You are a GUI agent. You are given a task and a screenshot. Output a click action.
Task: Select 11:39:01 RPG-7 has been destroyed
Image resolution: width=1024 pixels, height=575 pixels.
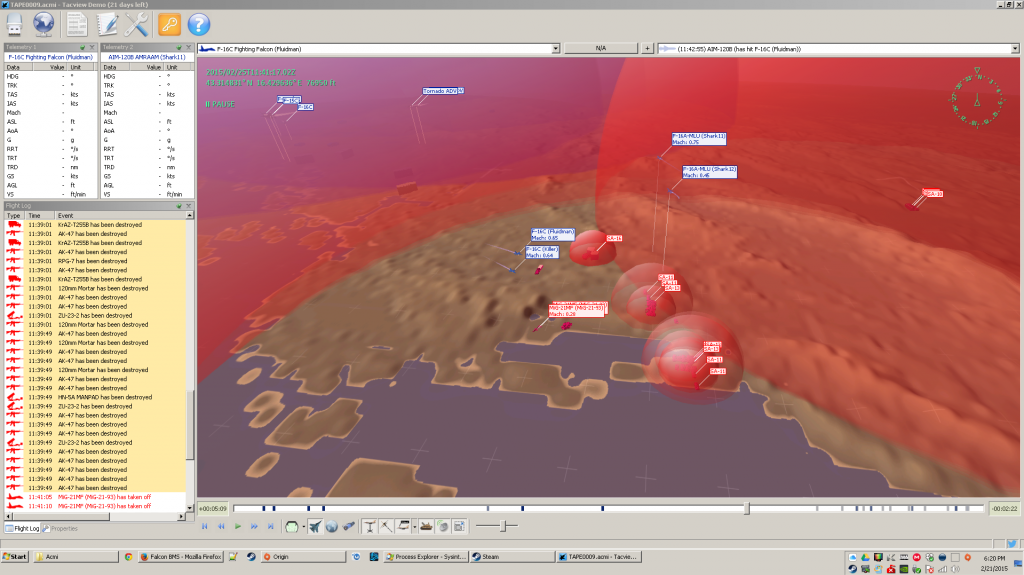(95, 261)
